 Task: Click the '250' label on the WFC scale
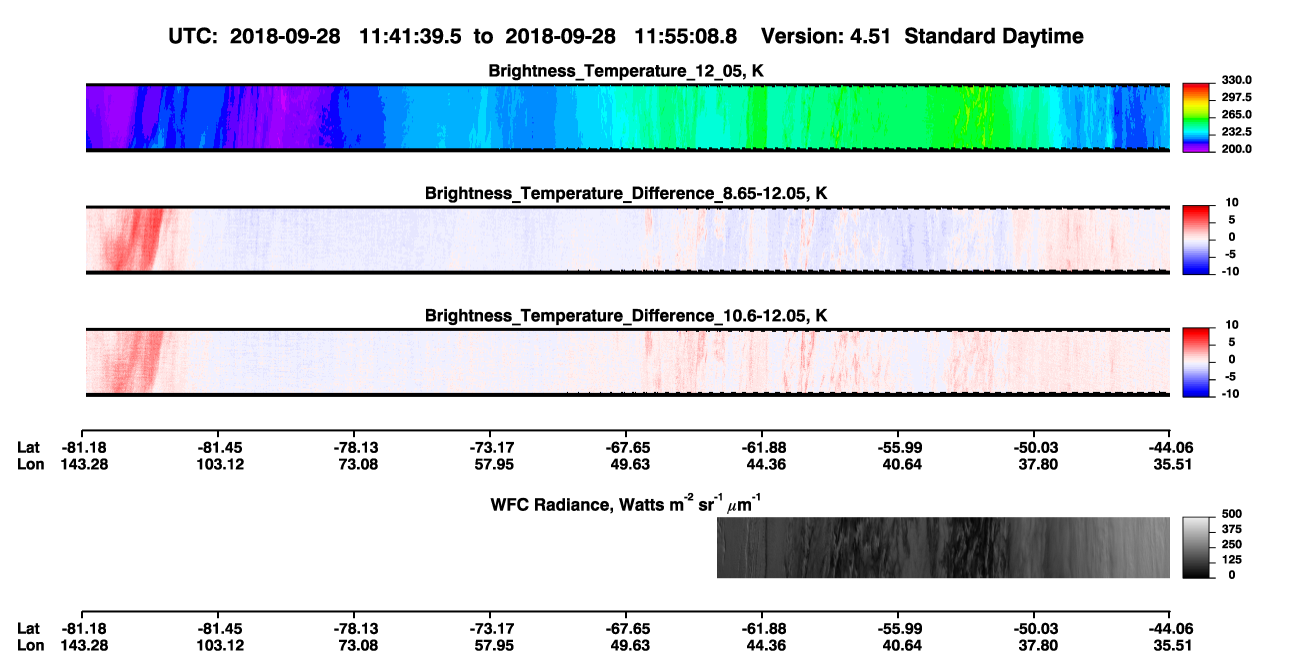(1231, 544)
